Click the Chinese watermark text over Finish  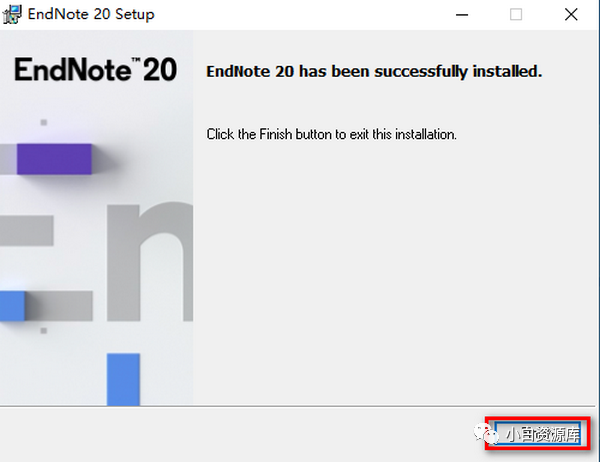coord(542,434)
